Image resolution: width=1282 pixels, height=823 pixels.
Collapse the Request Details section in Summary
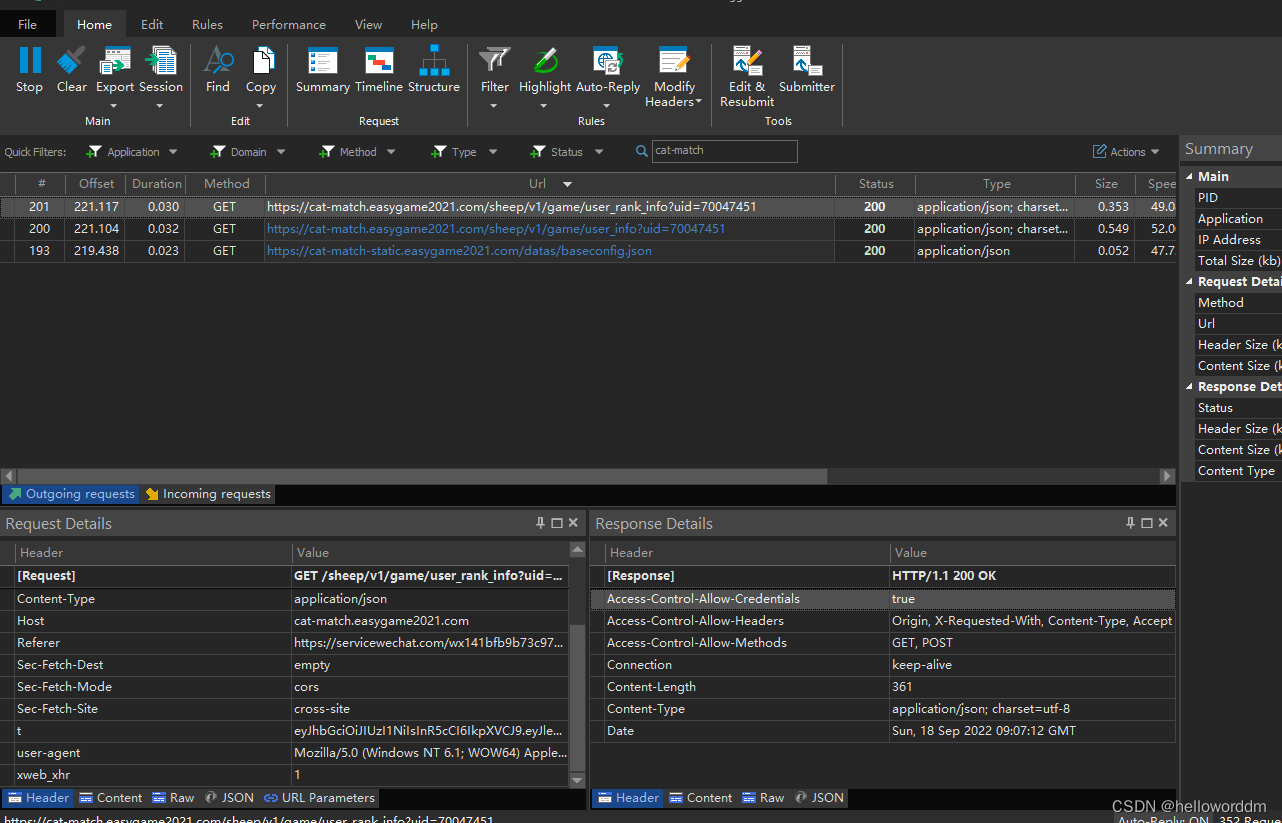[1190, 281]
